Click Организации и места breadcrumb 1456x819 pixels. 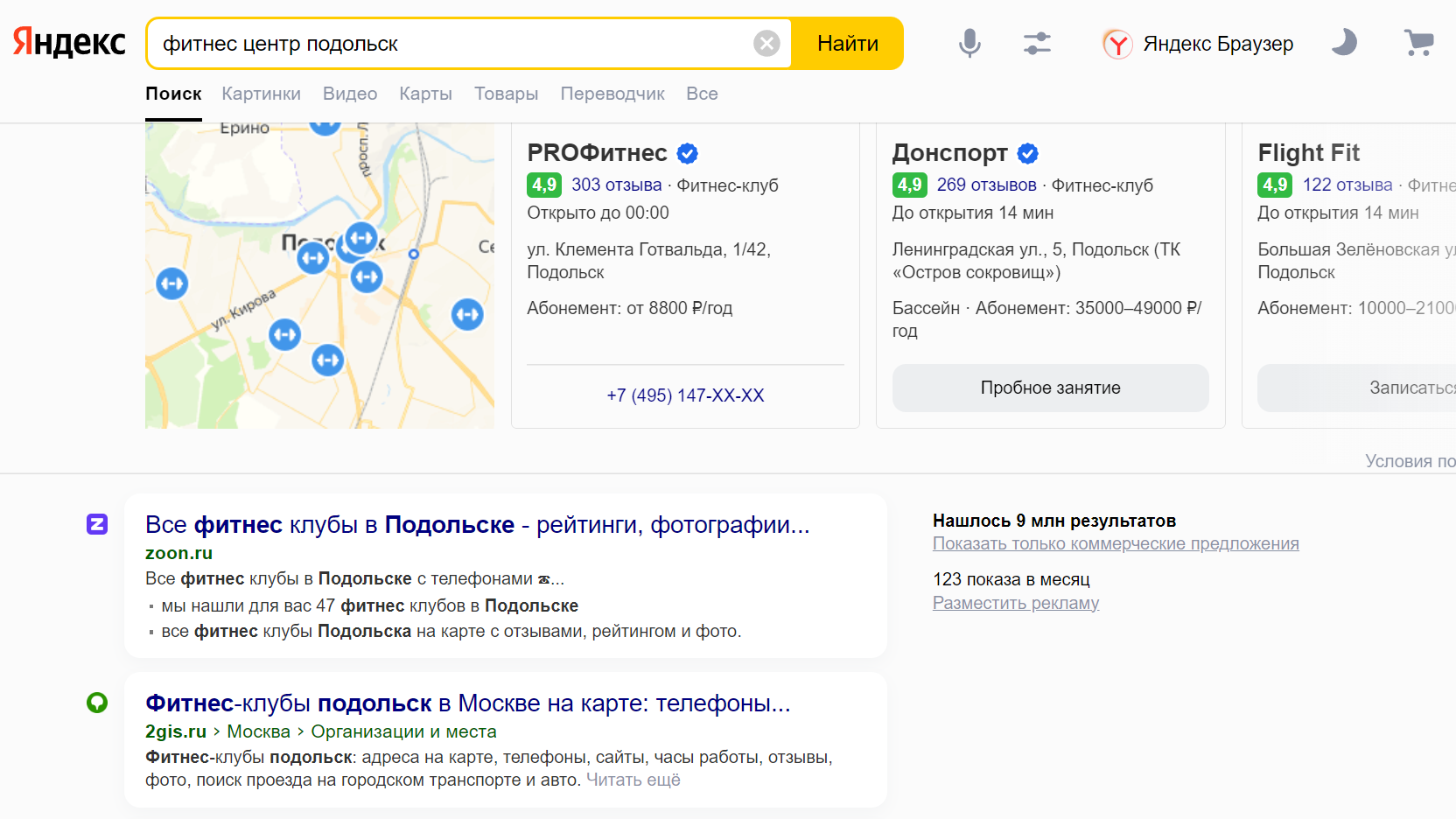pyautogui.click(x=403, y=731)
